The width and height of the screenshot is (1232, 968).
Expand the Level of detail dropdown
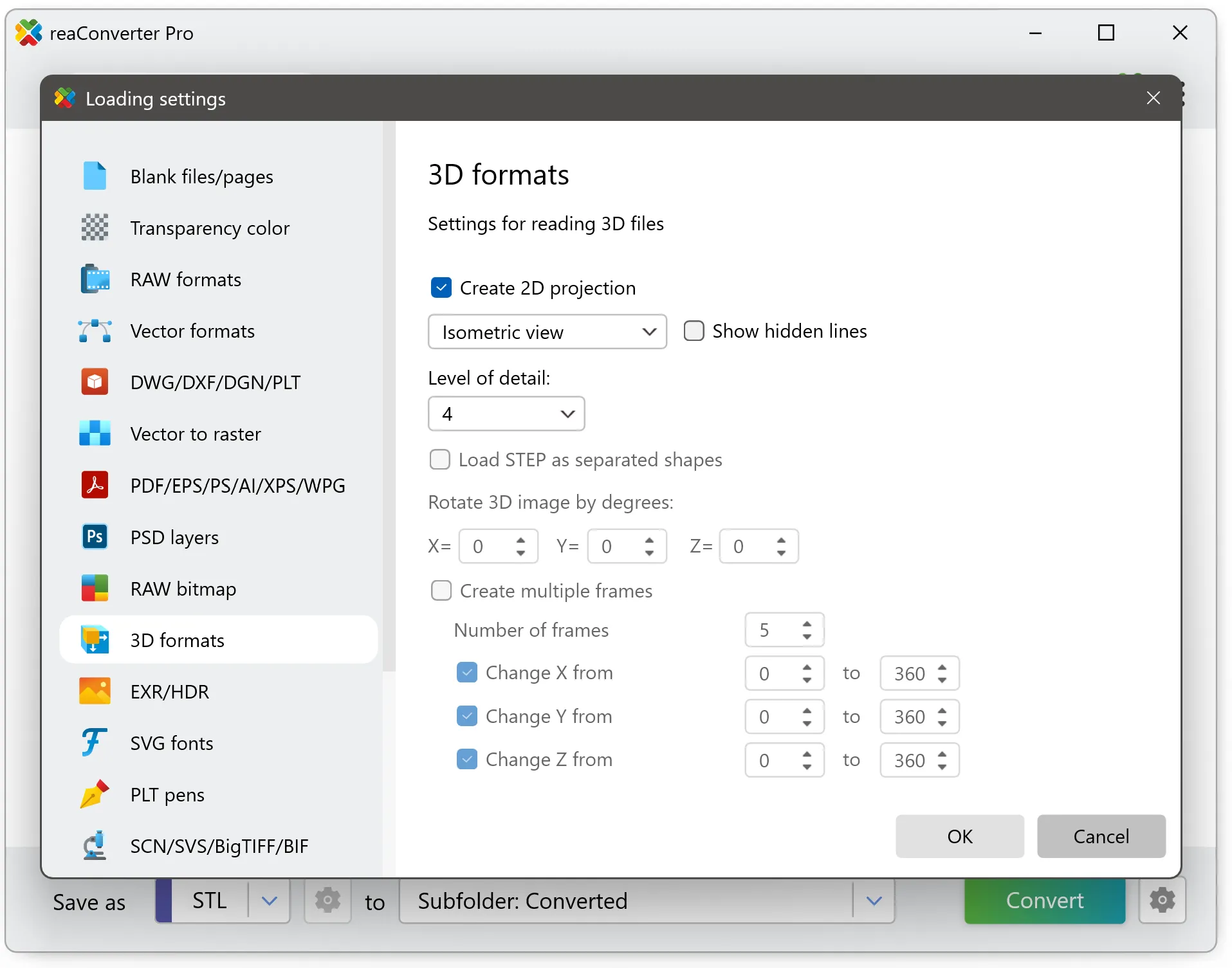tap(506, 414)
